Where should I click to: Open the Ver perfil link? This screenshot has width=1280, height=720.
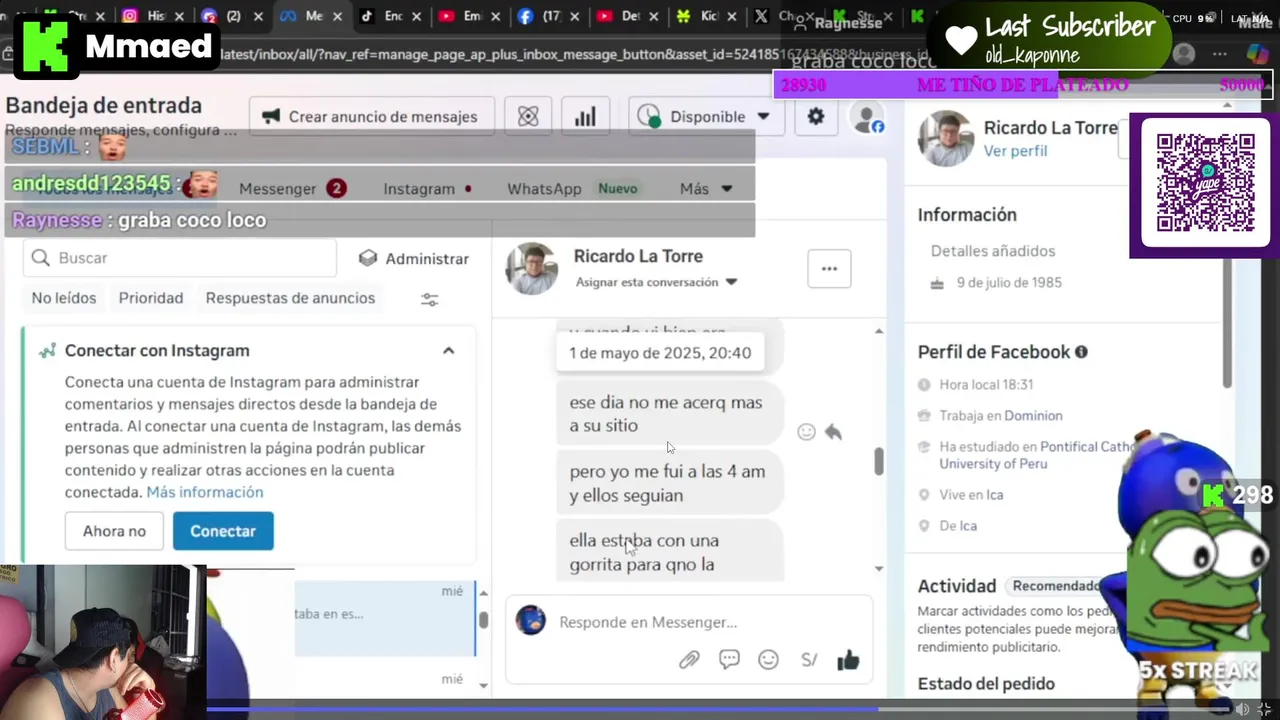[x=1015, y=151]
